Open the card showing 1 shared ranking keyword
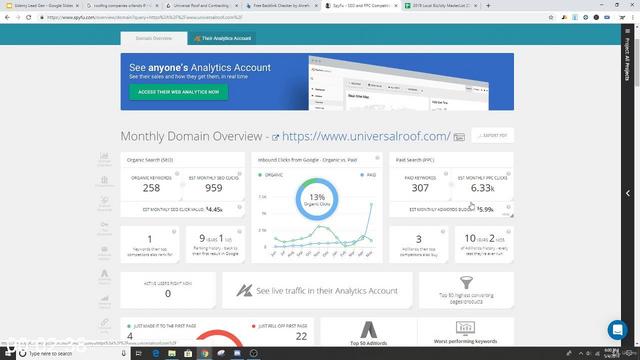 (x=150, y=244)
